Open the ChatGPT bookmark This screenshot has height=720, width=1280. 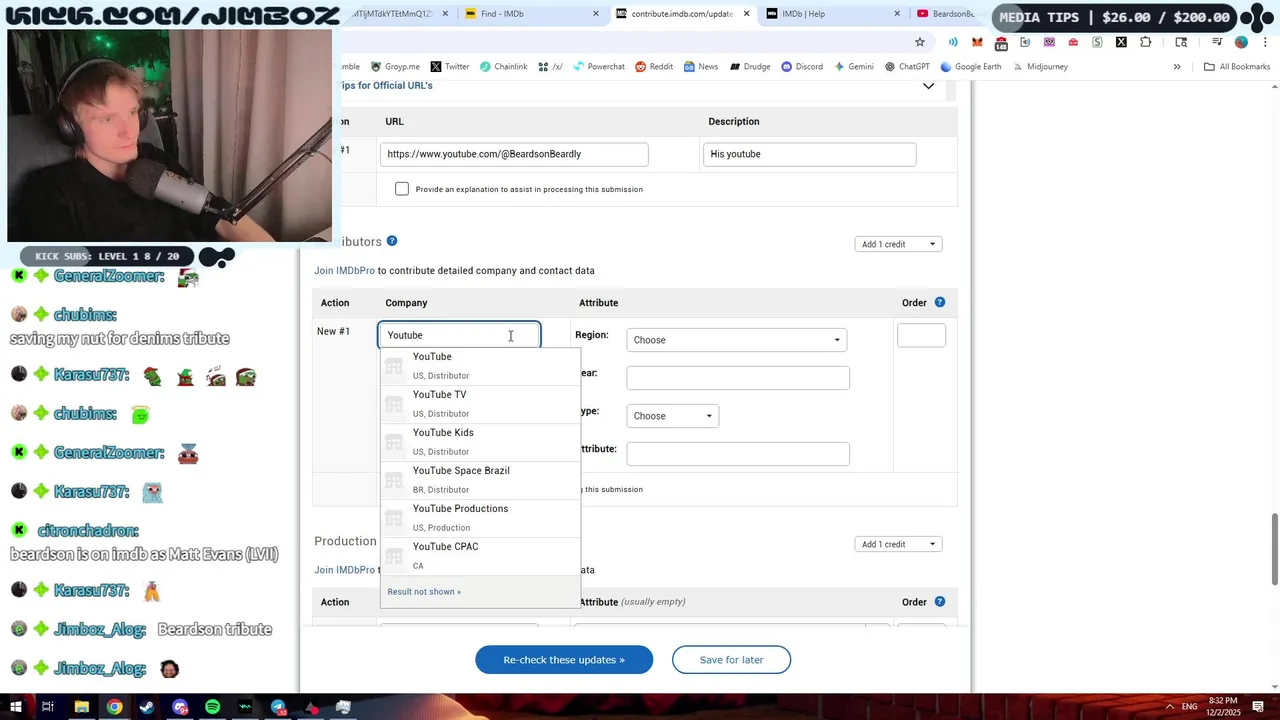[907, 67]
